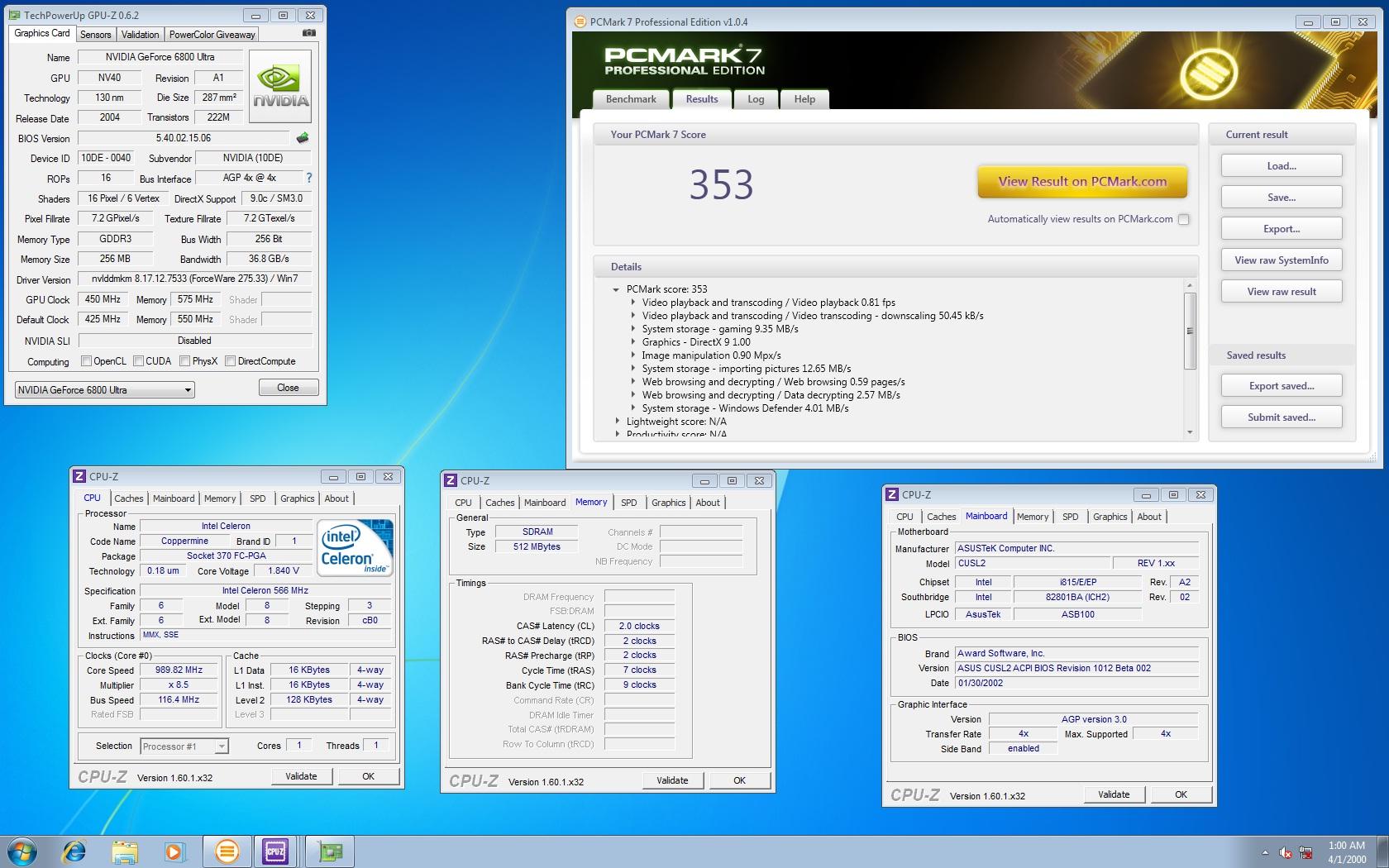1389x868 pixels.
Task: Open the PowerColor Giveaway tab
Action: point(212,35)
